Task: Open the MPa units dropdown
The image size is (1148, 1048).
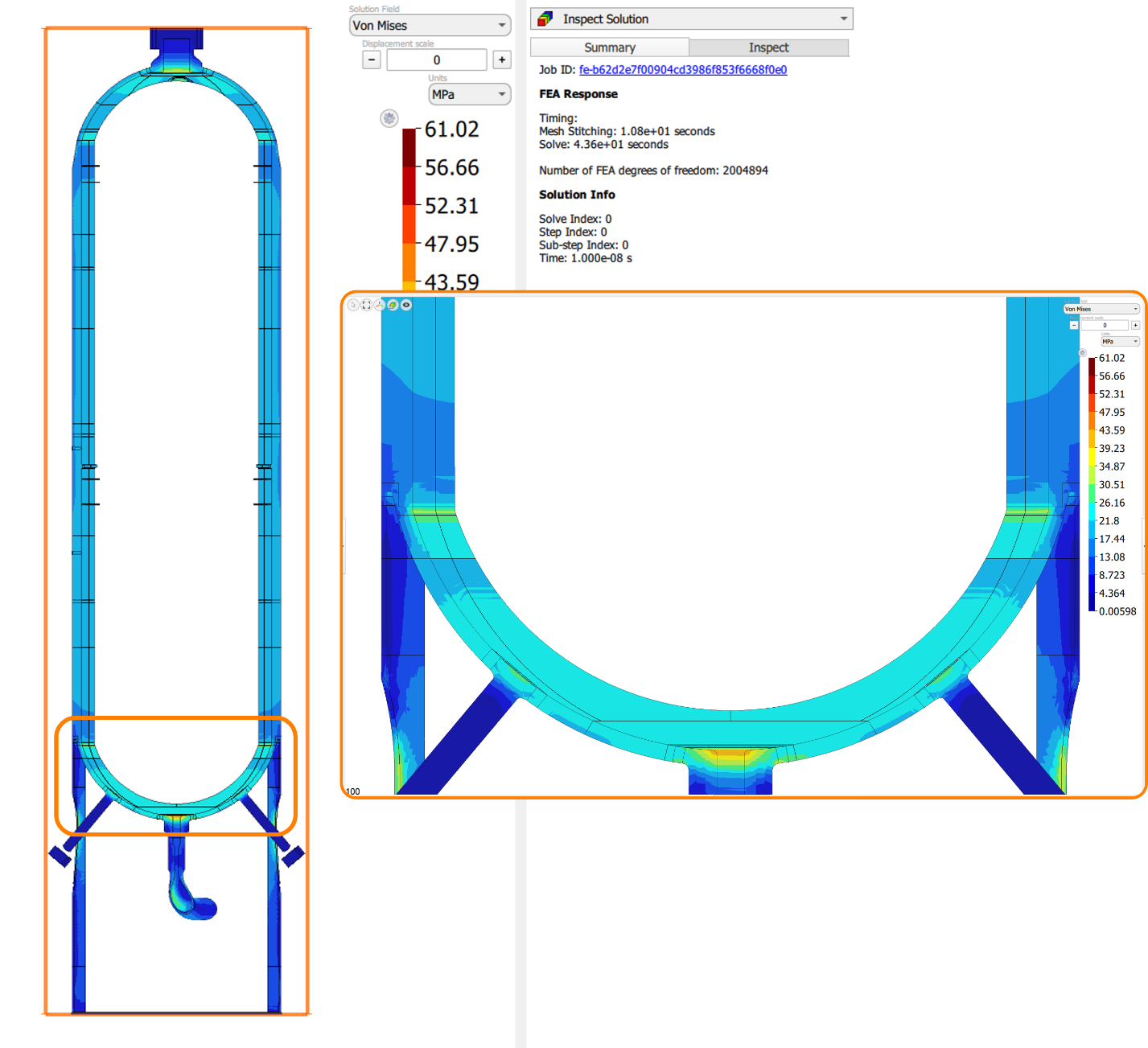Action: click(470, 94)
